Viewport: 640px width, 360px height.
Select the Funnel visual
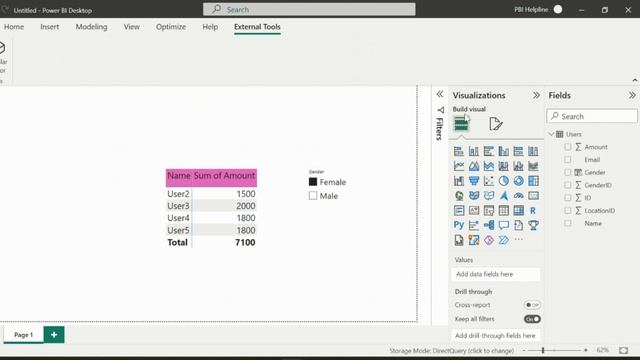(x=474, y=181)
